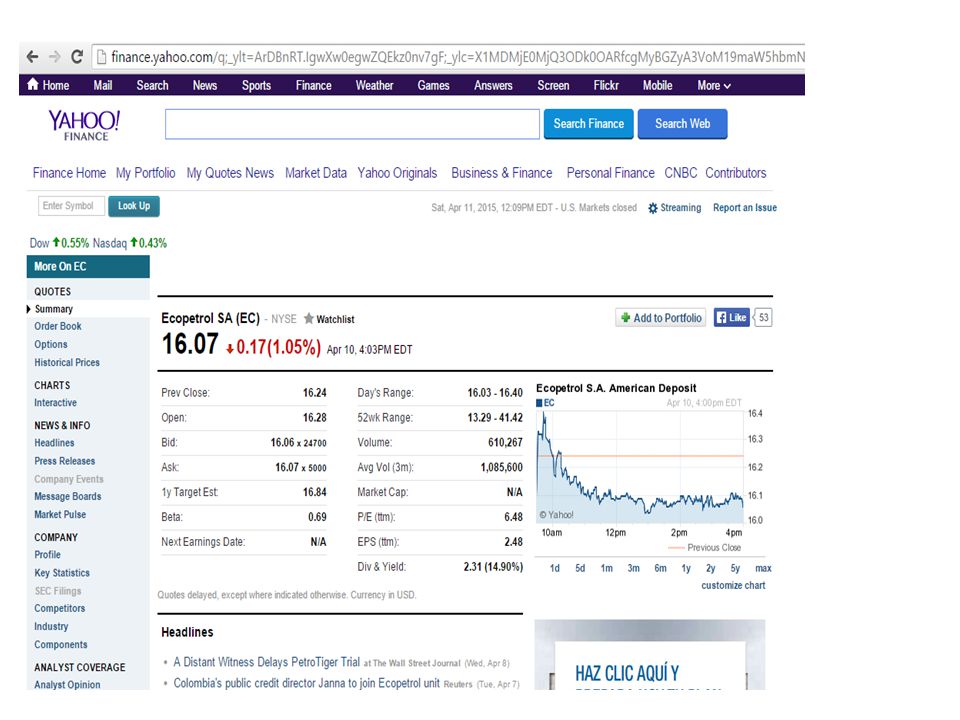
Task: Click the Look Up button
Action: 133,206
